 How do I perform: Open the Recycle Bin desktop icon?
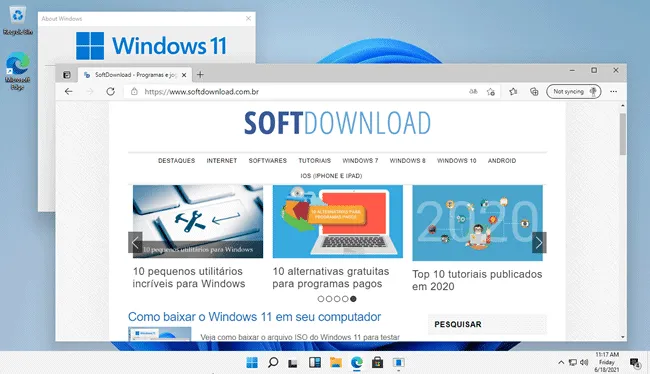[x=18, y=20]
